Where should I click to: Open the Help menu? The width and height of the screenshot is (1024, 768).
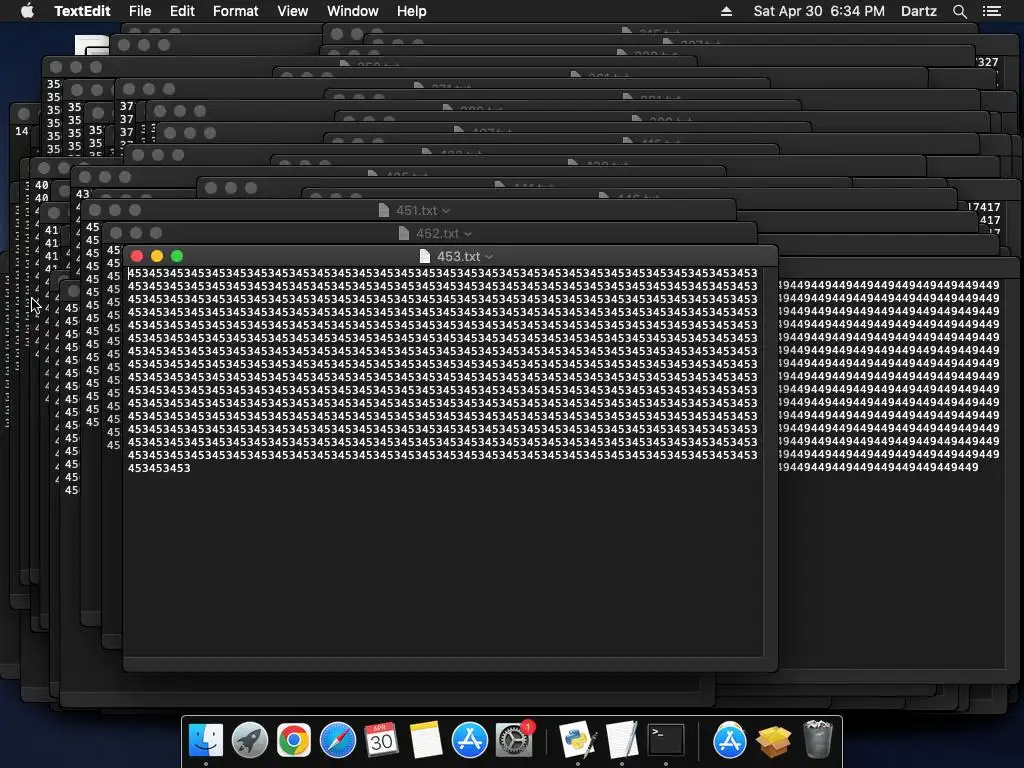[x=411, y=11]
